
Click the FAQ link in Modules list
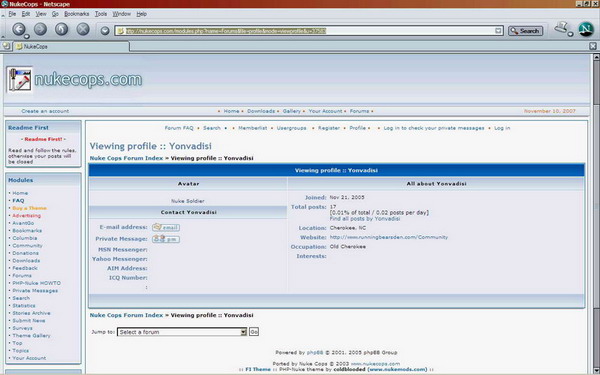click(x=18, y=201)
